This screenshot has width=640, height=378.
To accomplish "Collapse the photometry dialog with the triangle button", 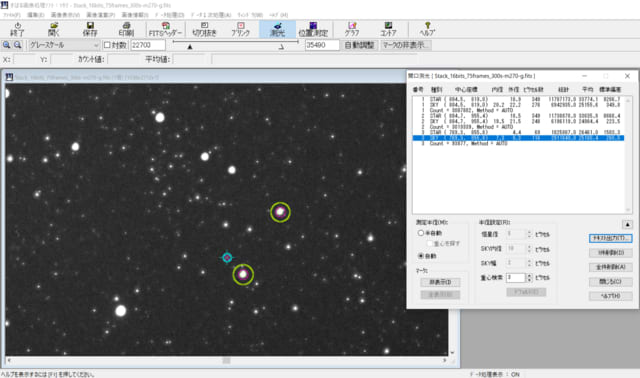I will tap(627, 225).
